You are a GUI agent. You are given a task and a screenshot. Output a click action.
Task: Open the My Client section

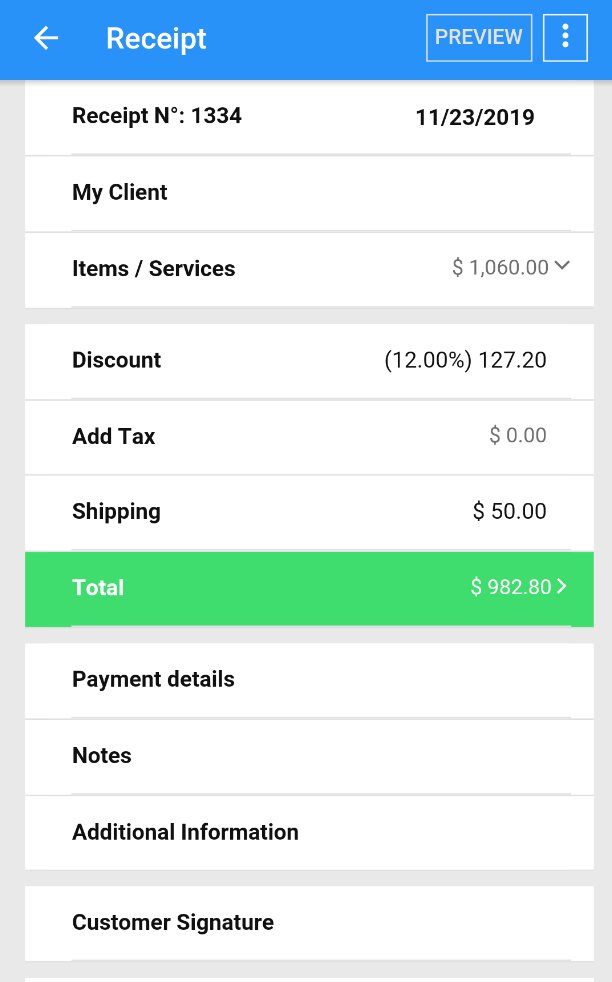click(x=120, y=193)
